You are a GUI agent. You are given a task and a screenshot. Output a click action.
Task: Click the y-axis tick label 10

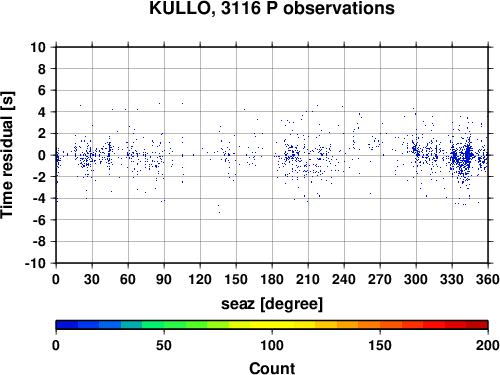38,47
